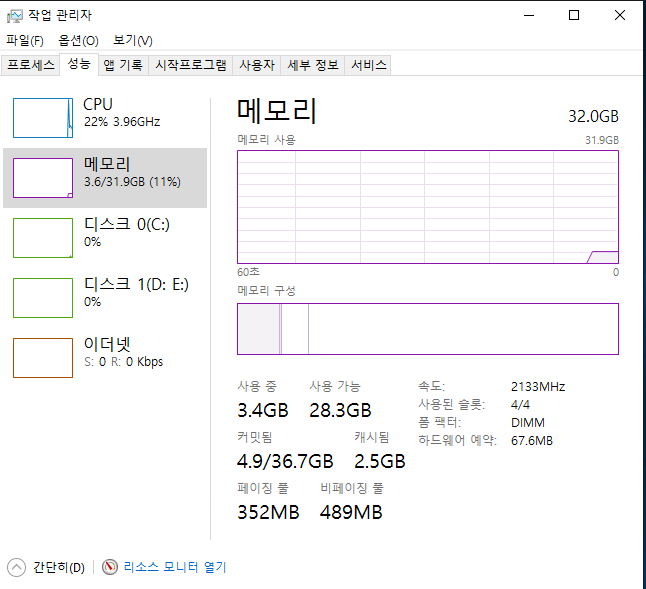Open the 보기(V) menu

point(132,41)
